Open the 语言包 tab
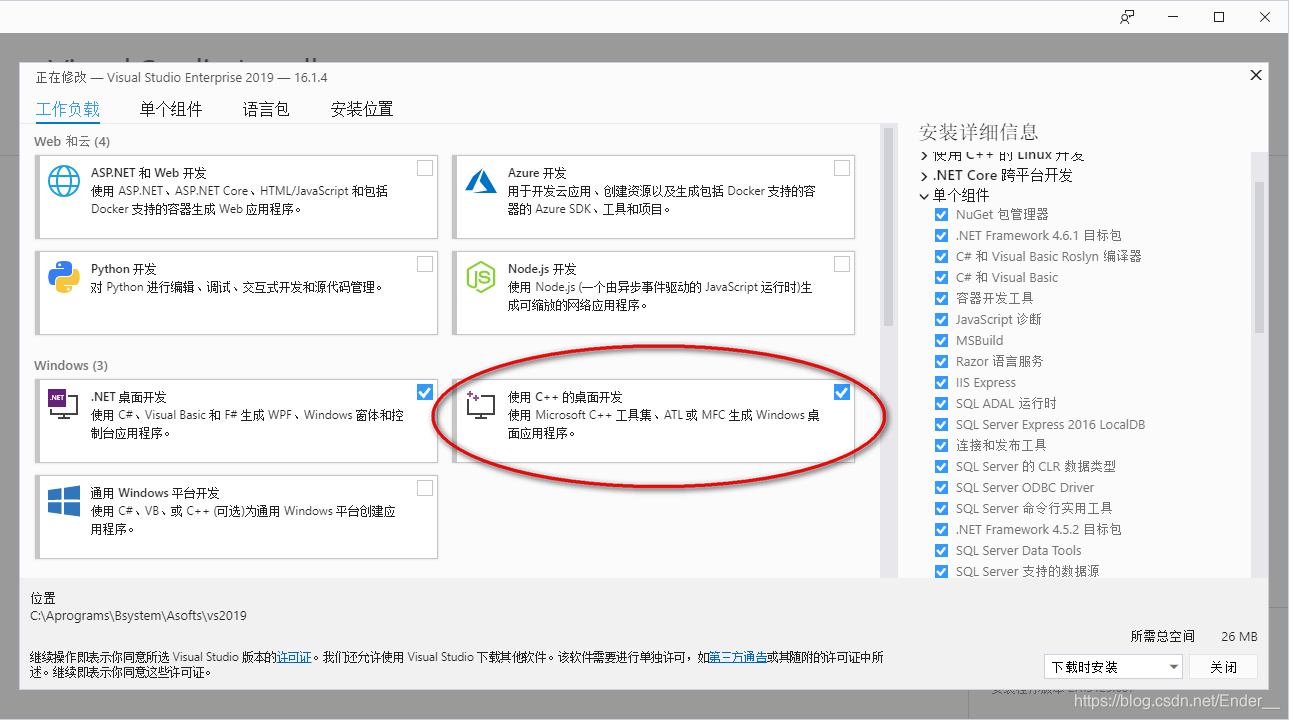 click(264, 109)
